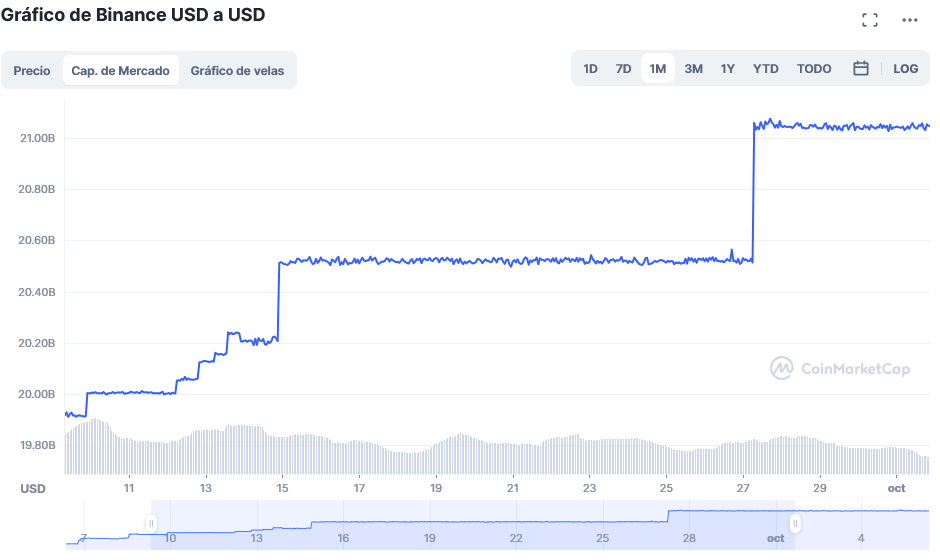
Task: Show the TODO full history range
Action: point(814,69)
